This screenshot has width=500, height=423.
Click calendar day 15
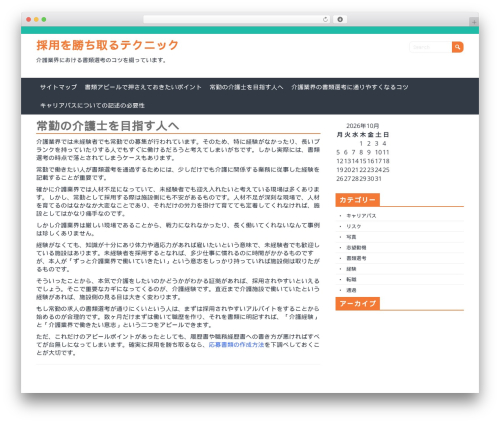tap(363, 161)
